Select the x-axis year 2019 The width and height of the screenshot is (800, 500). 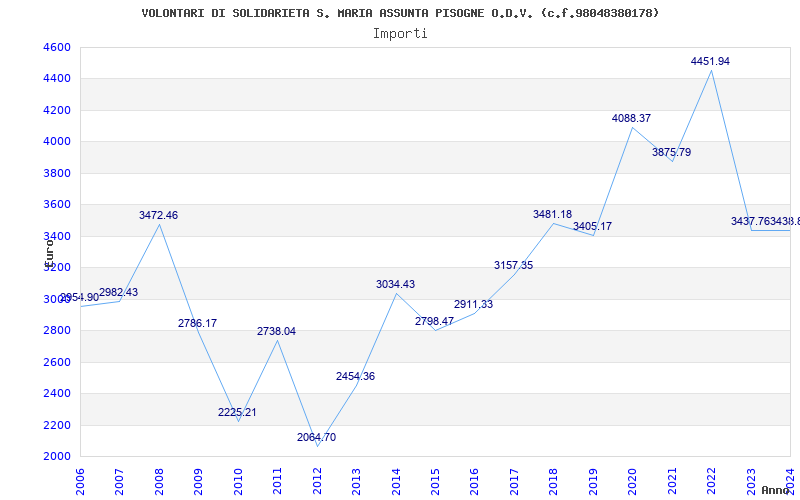[593, 481]
